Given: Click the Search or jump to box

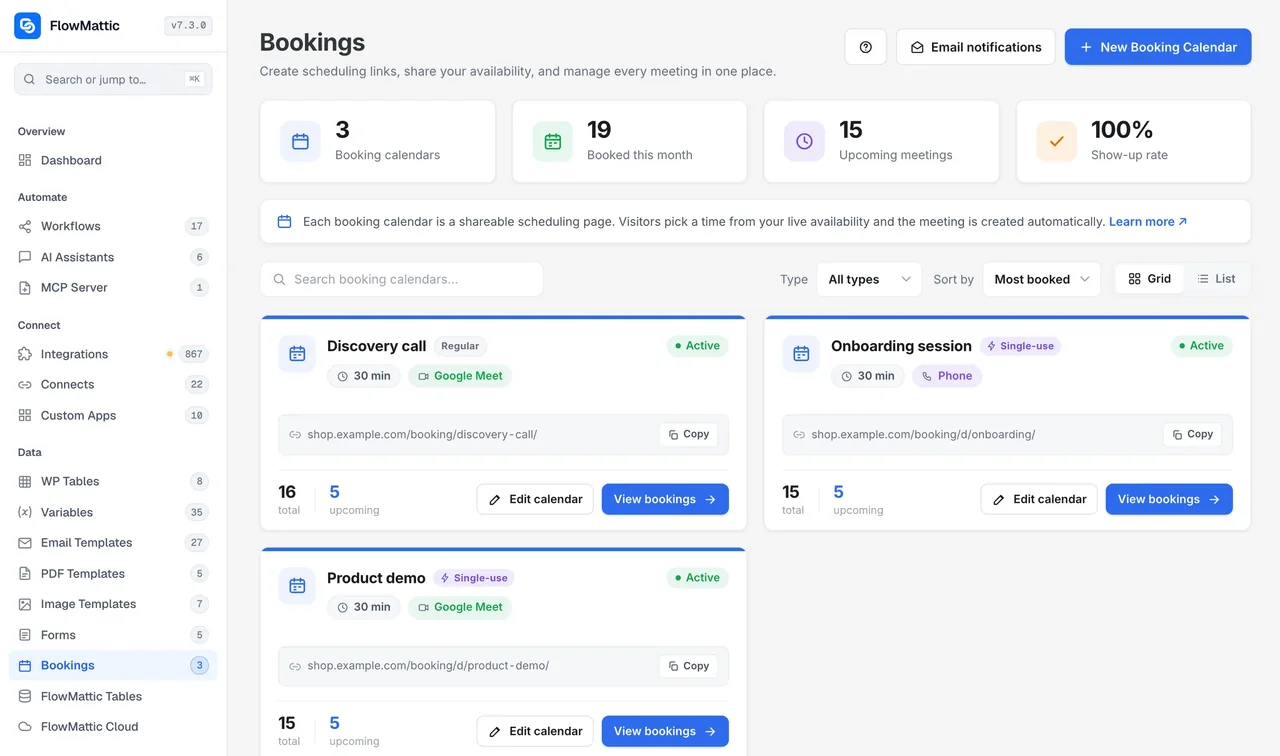Looking at the screenshot, I should pos(113,79).
